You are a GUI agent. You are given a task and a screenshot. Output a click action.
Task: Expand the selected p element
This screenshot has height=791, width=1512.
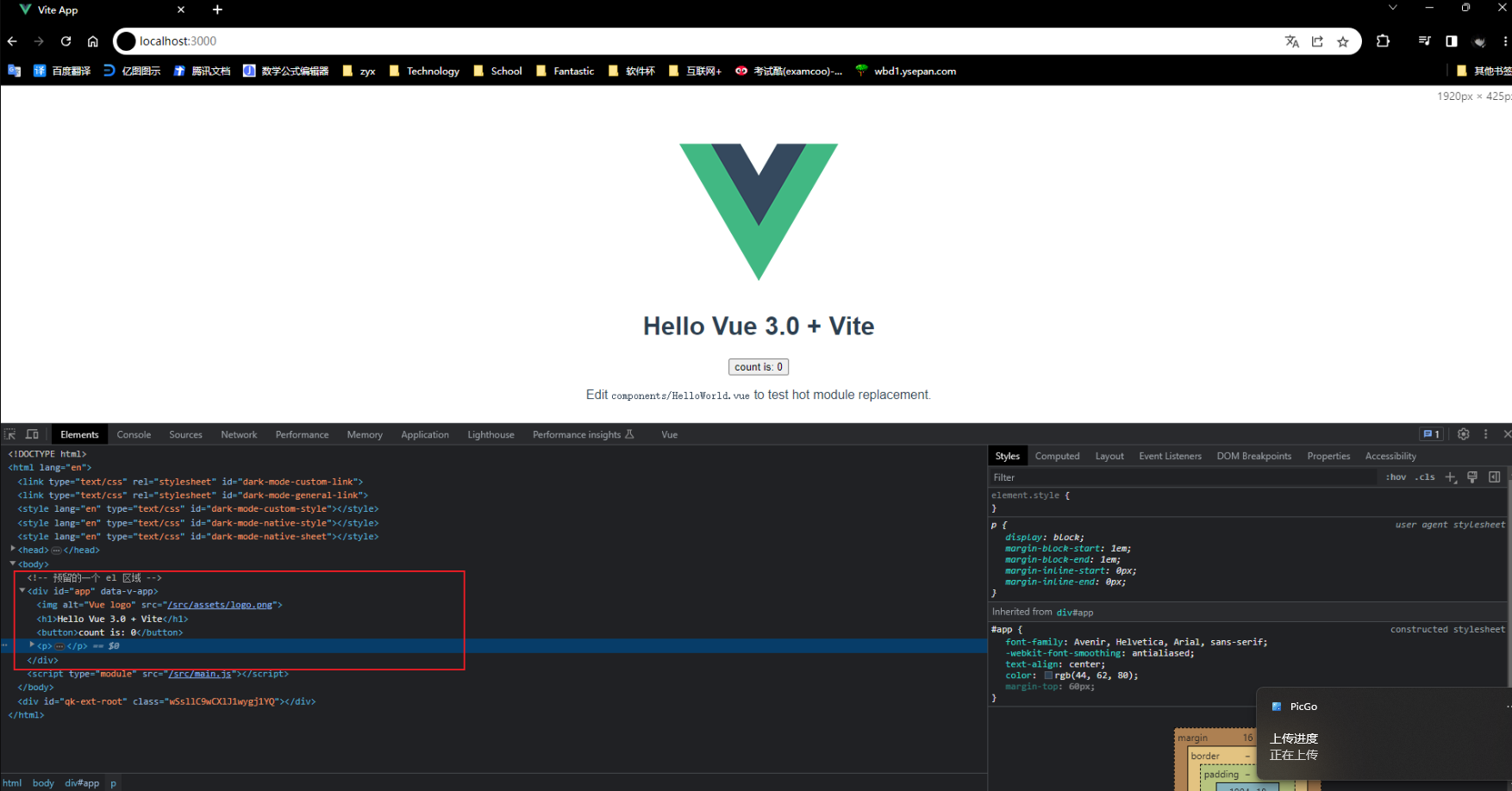32,645
